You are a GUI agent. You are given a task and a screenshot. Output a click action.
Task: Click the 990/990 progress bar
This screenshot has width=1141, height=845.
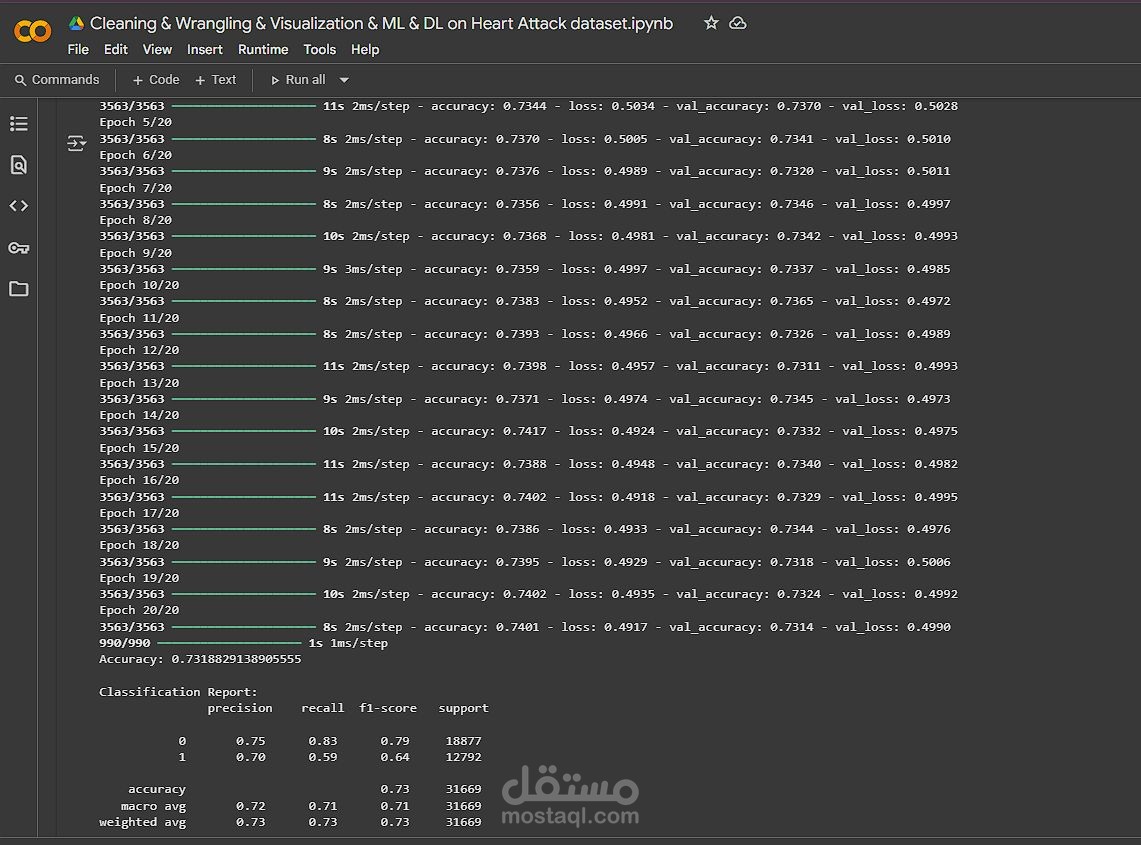[229, 643]
